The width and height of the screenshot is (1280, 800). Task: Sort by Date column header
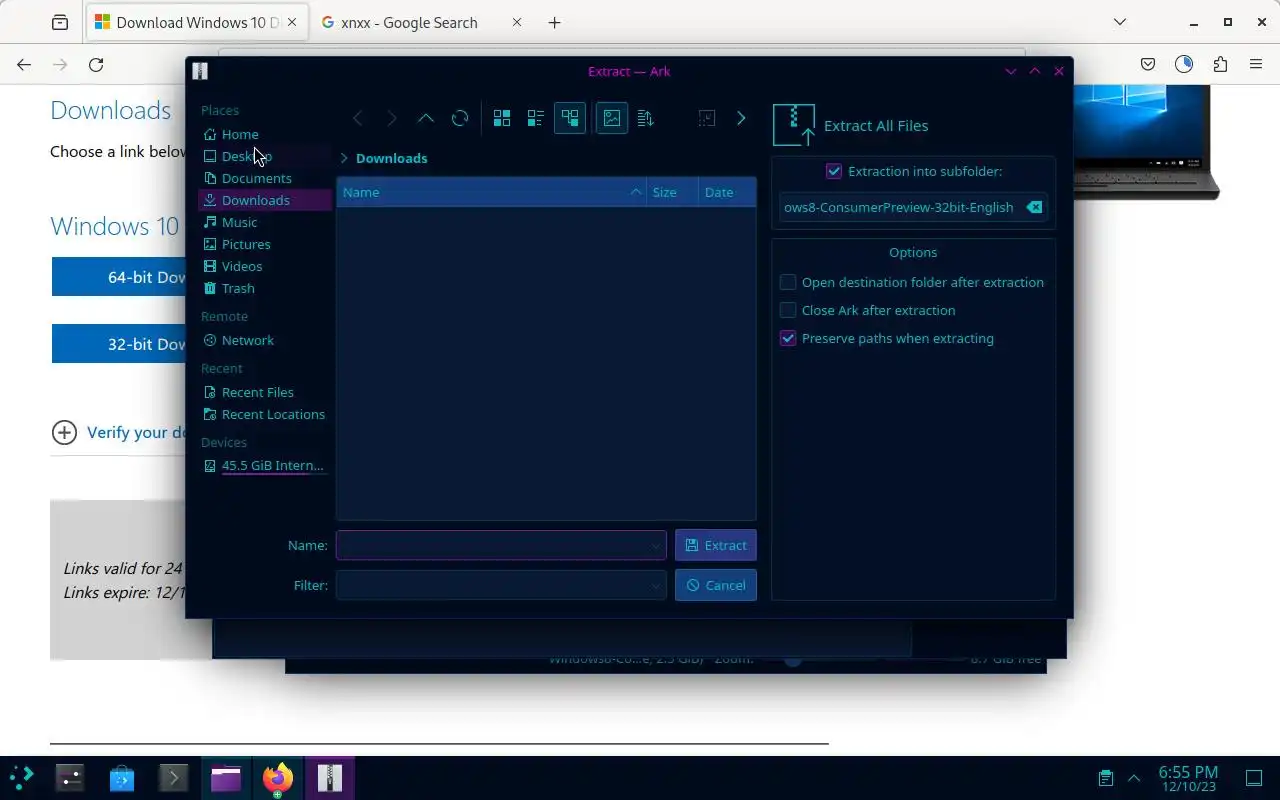pyautogui.click(x=727, y=192)
